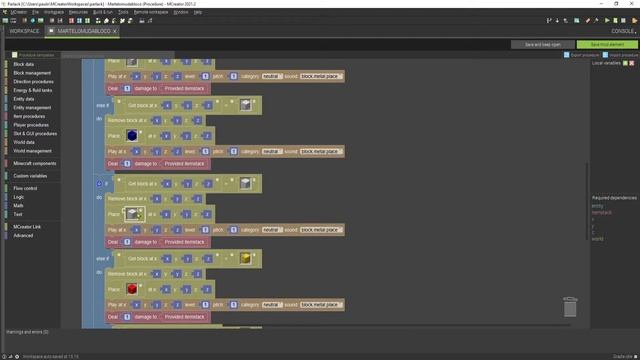Click the block search field beside Procedure templates

[118, 55]
